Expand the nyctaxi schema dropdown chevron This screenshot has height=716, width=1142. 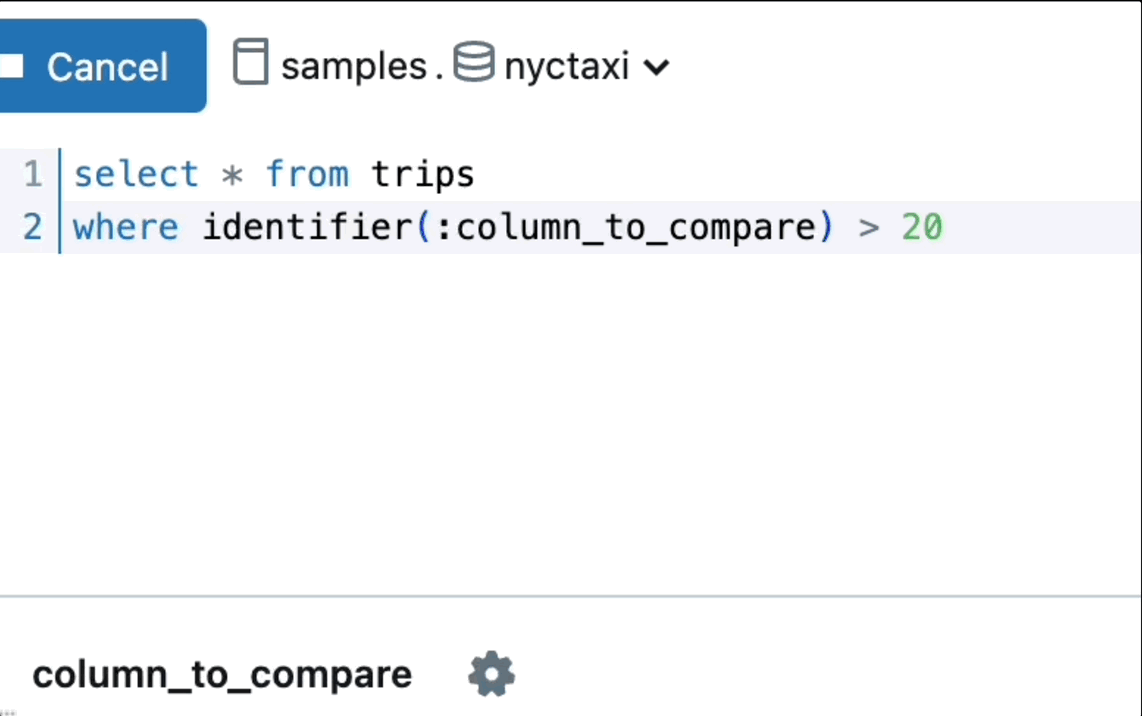pyautogui.click(x=656, y=68)
